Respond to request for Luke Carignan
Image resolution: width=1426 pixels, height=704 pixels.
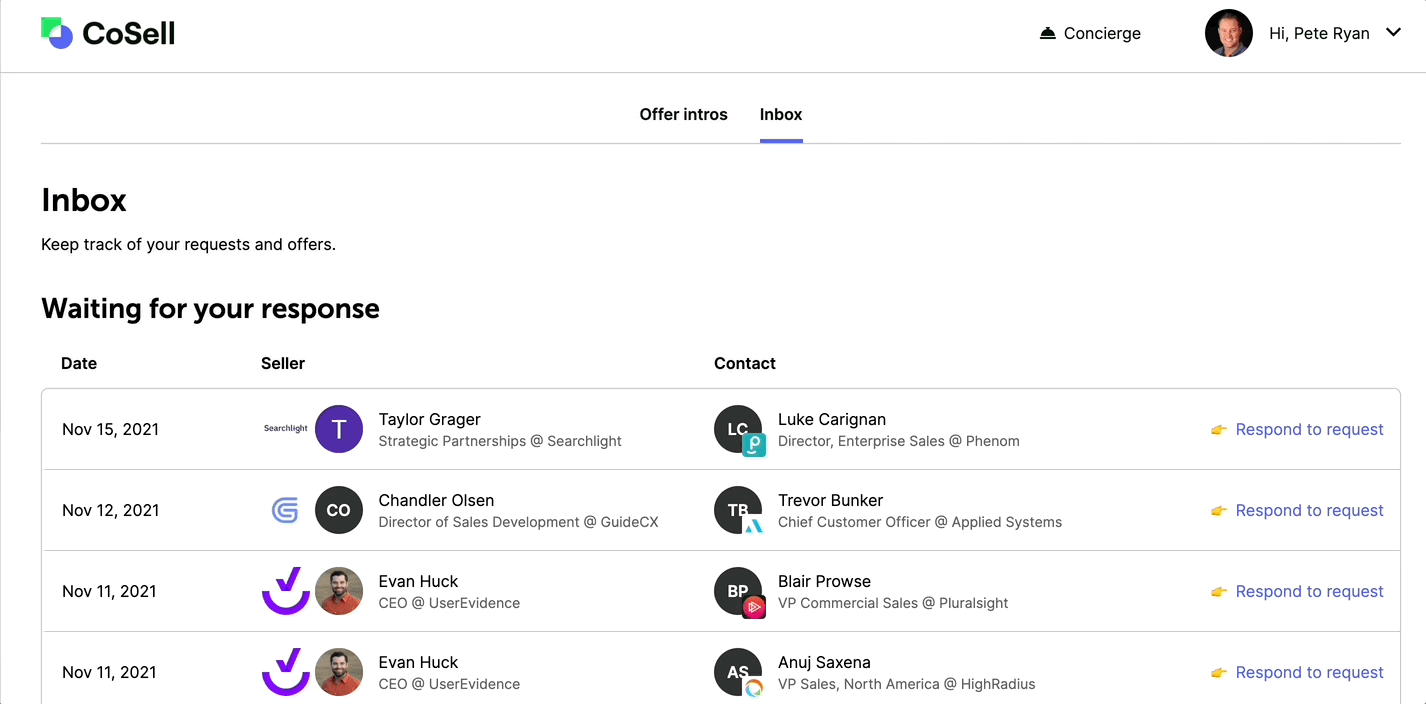(x=1297, y=429)
